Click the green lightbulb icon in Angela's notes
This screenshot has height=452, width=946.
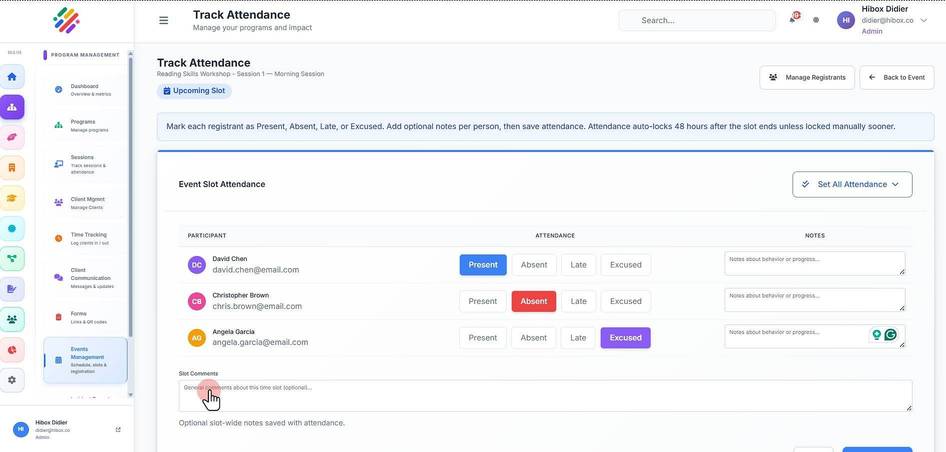[876, 334]
